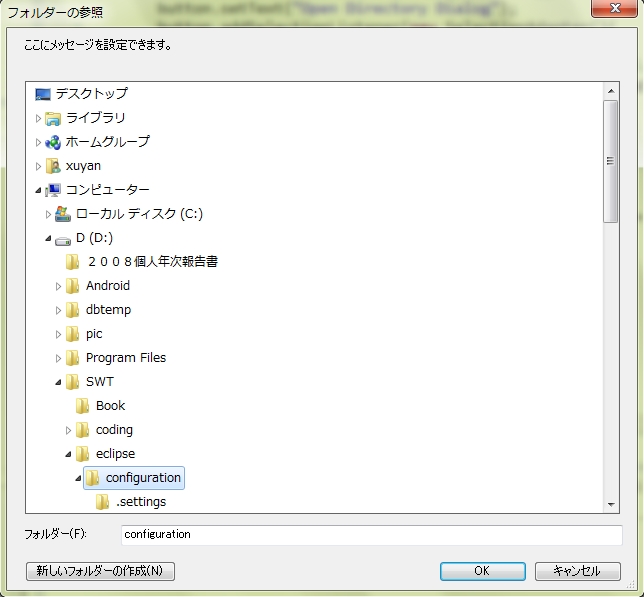
Task: Select the coding folder
Action: 114,430
